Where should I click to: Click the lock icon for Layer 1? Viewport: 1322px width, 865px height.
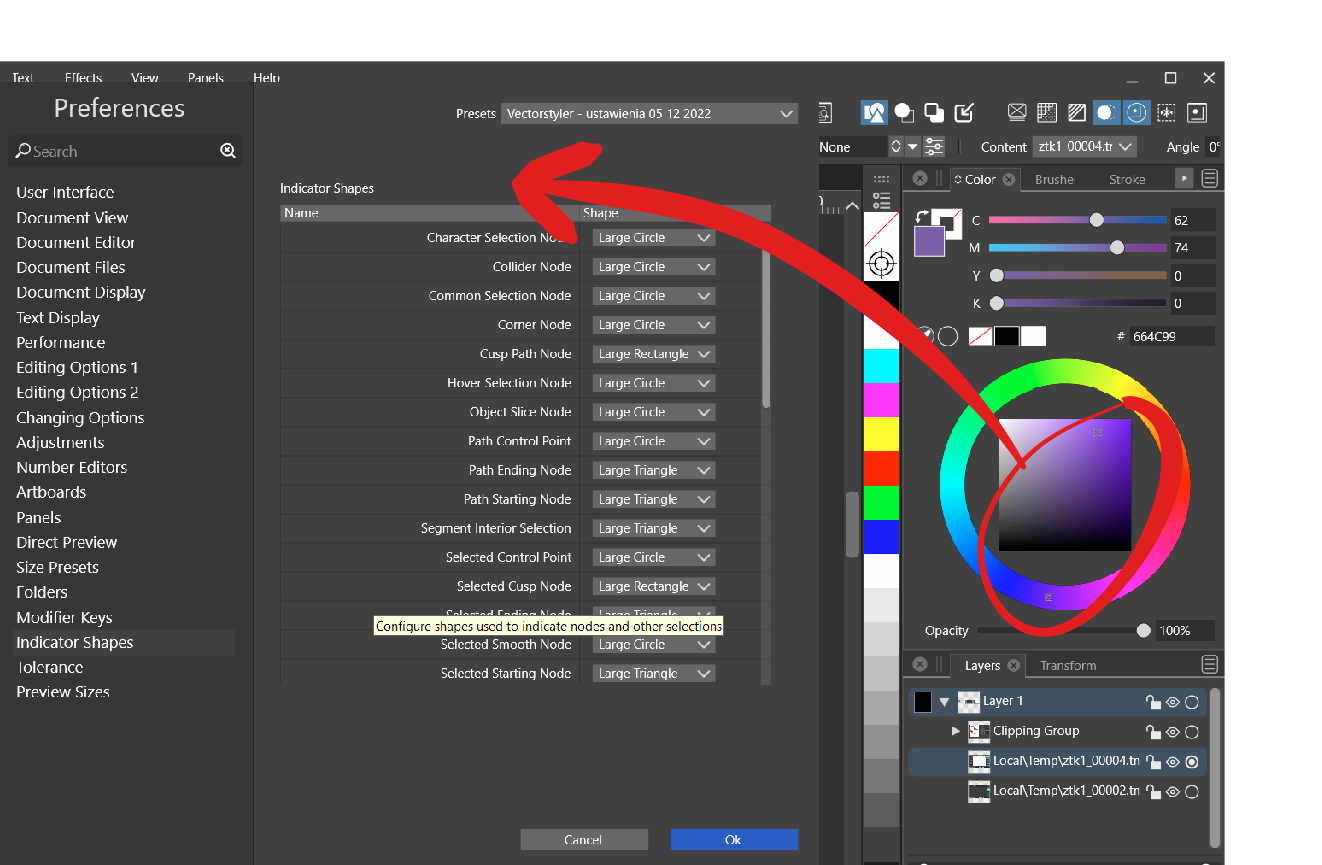(1153, 702)
